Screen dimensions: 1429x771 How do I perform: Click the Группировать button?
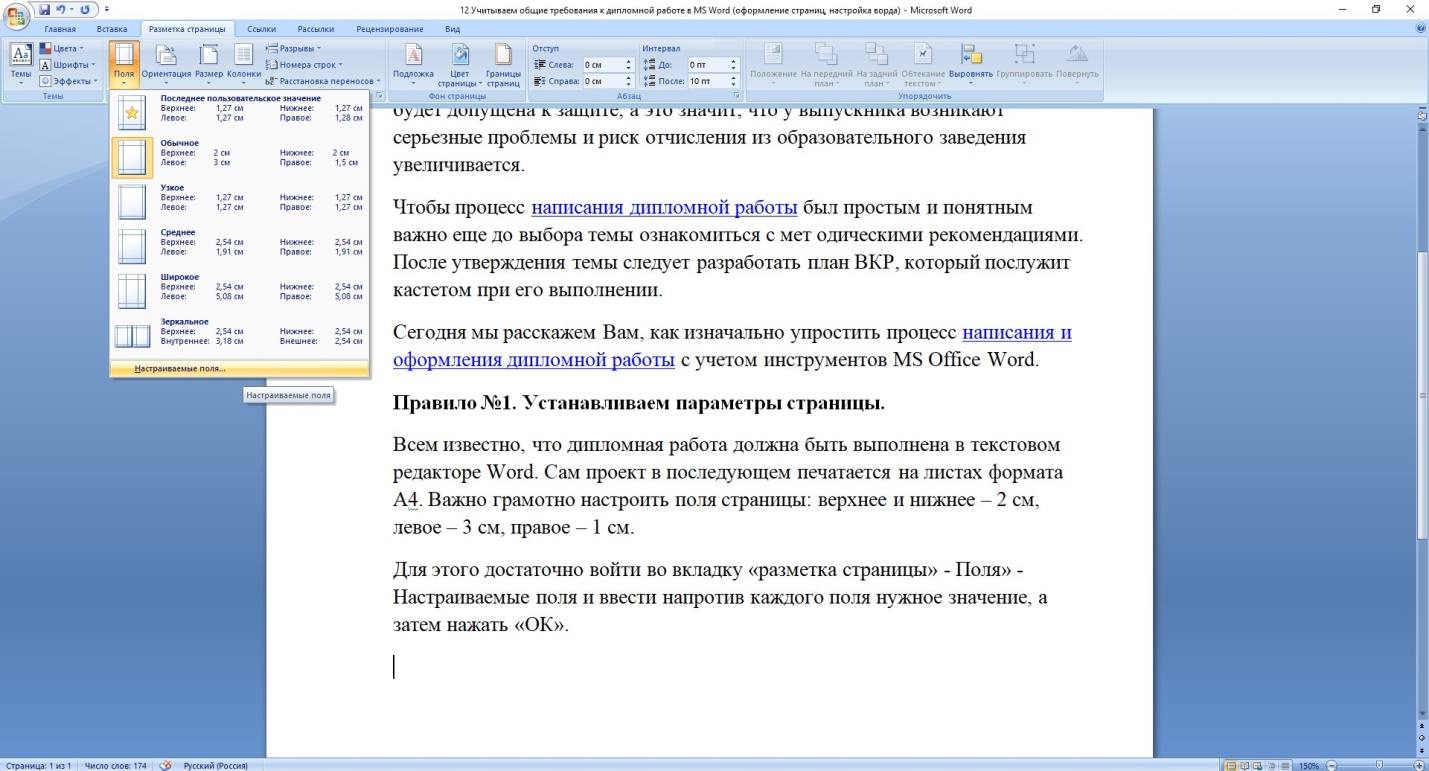click(1025, 64)
